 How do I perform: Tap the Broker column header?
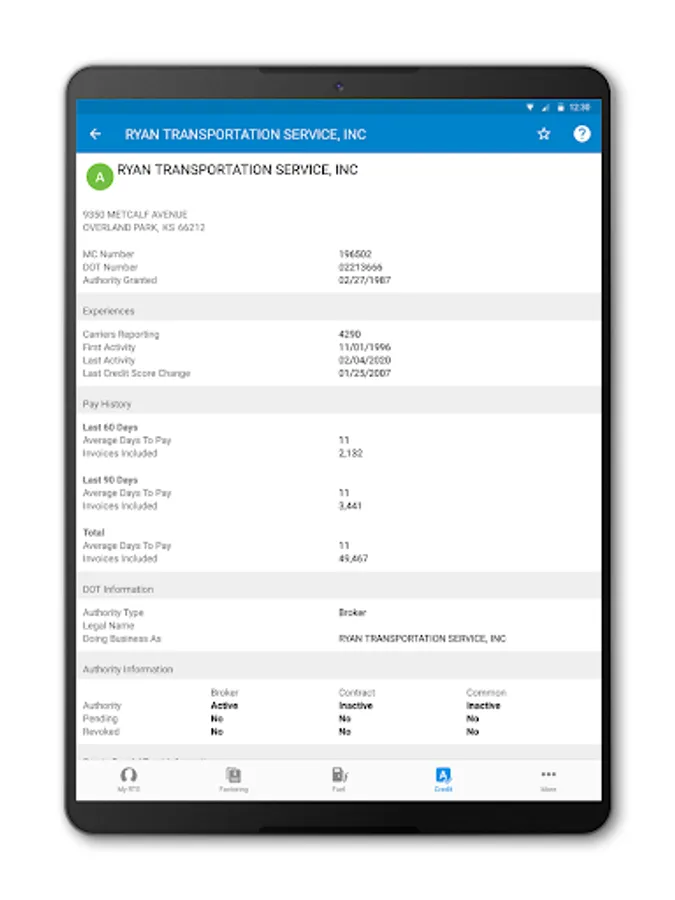coord(224,692)
